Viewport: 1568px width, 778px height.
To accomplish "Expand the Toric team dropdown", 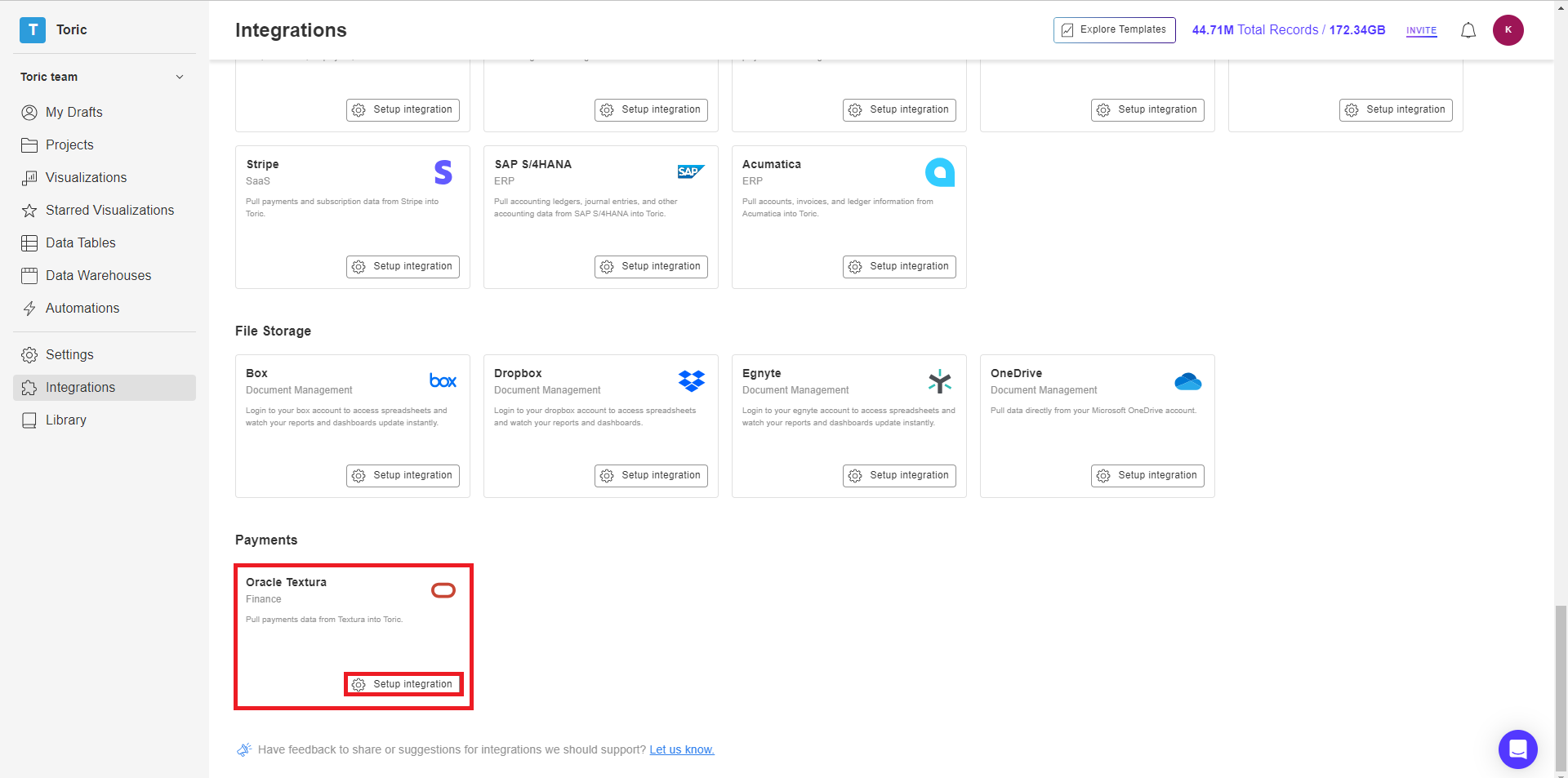I will [180, 77].
